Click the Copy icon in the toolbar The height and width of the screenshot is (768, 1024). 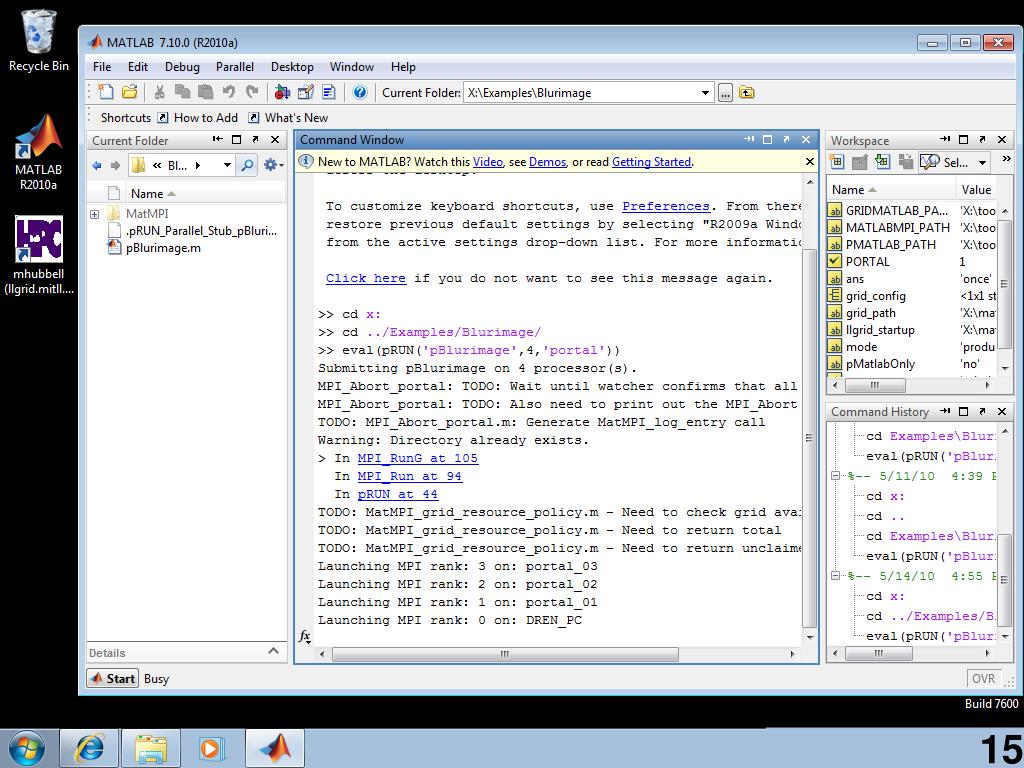(x=182, y=92)
